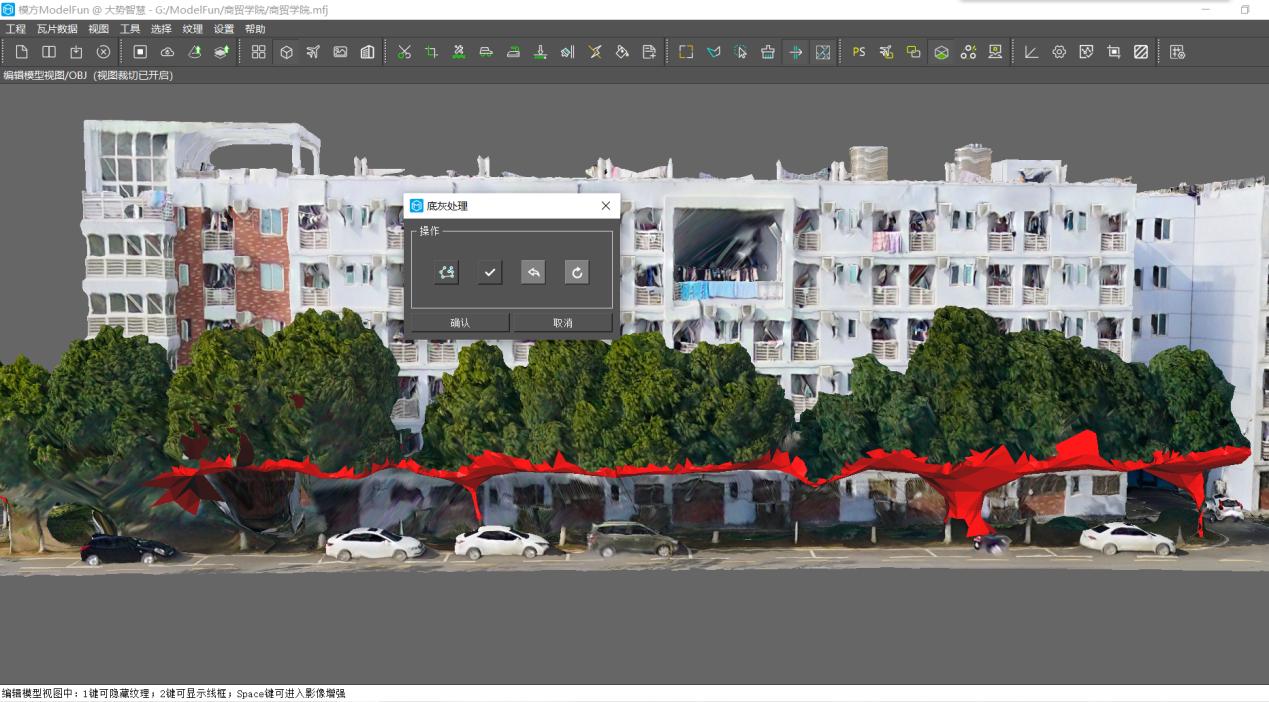This screenshot has height=702, width=1269.
Task: Click the draw polygon button in dialog
Action: 447,272
